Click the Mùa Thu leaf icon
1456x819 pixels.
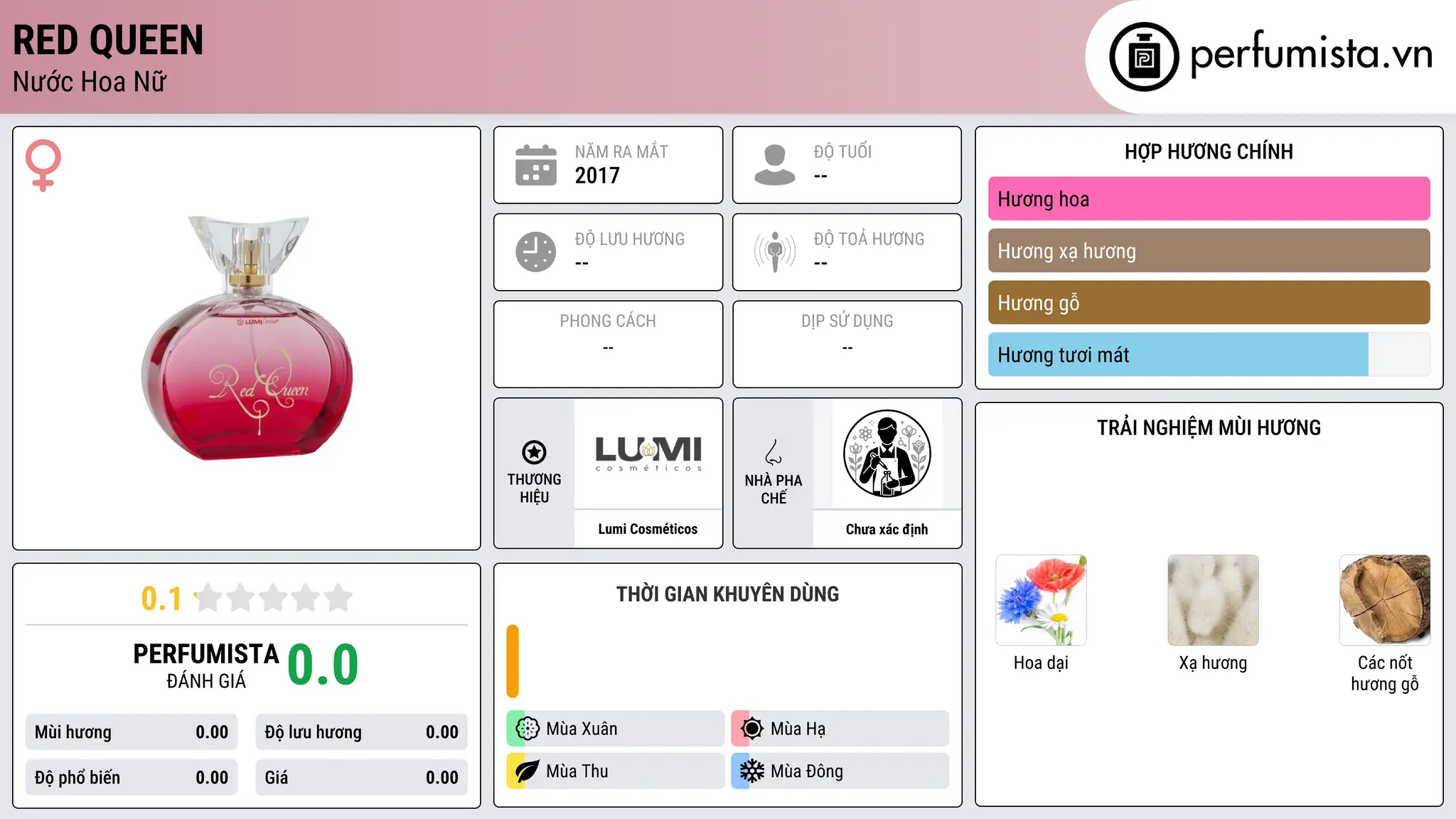click(x=528, y=771)
